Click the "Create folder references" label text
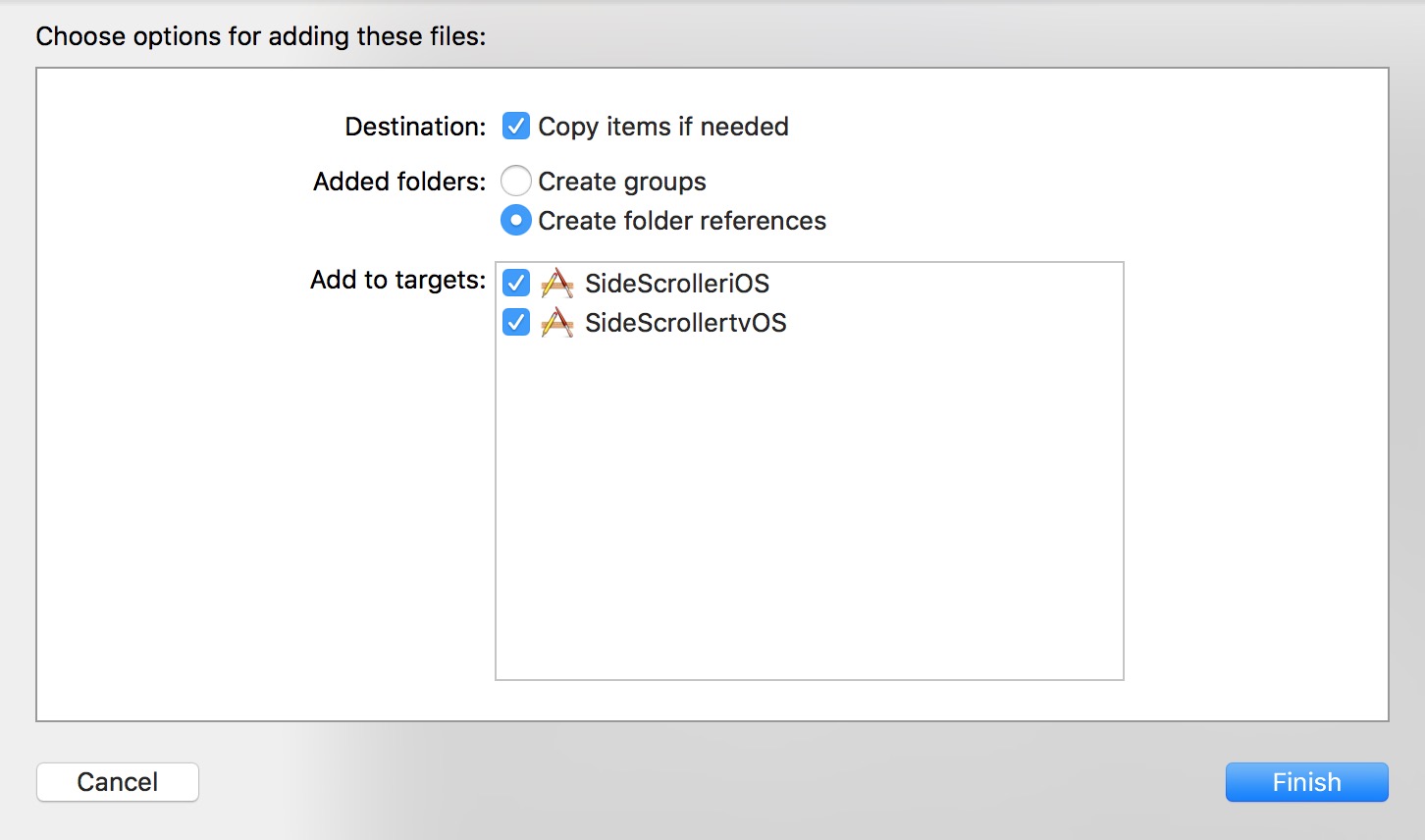The image size is (1425, 840). click(682, 221)
